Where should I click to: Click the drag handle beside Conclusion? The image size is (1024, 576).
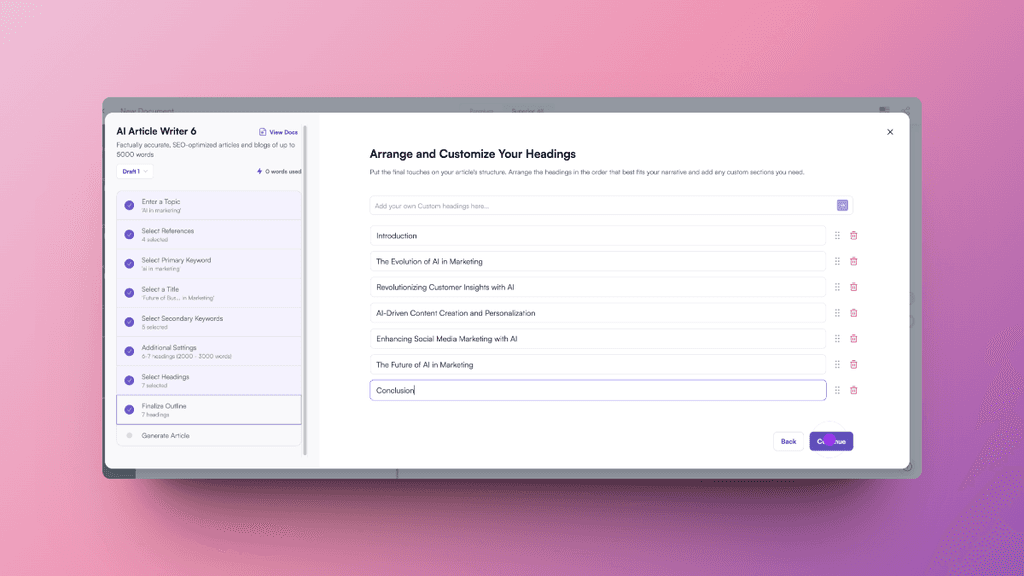click(837, 390)
